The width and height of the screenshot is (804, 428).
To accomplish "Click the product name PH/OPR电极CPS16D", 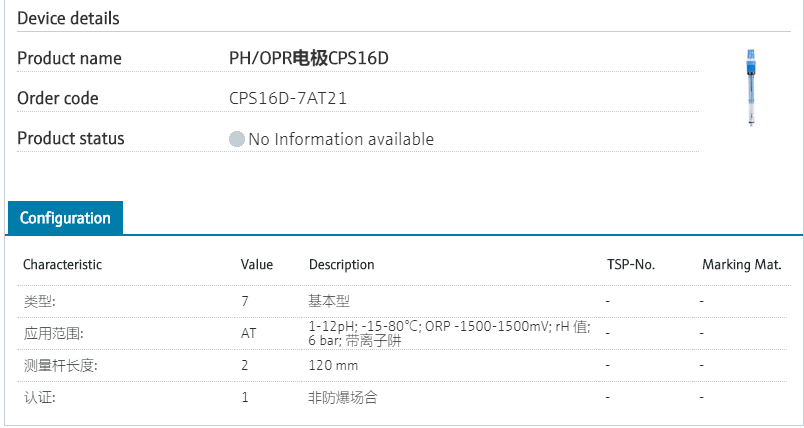I will pyautogui.click(x=308, y=58).
